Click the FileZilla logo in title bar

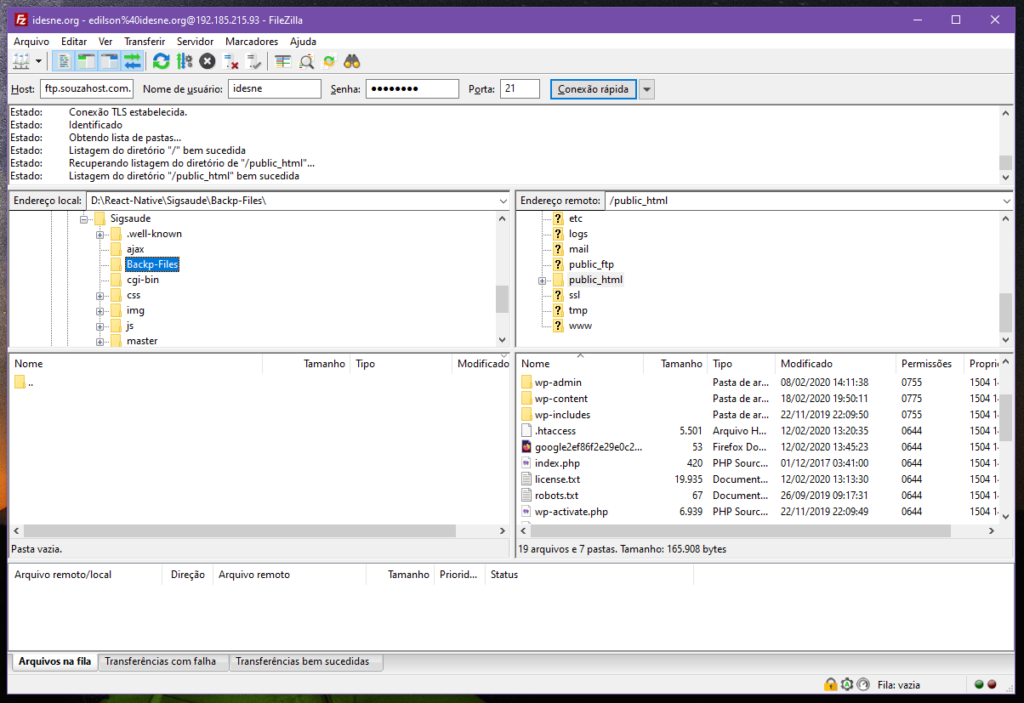click(x=21, y=20)
